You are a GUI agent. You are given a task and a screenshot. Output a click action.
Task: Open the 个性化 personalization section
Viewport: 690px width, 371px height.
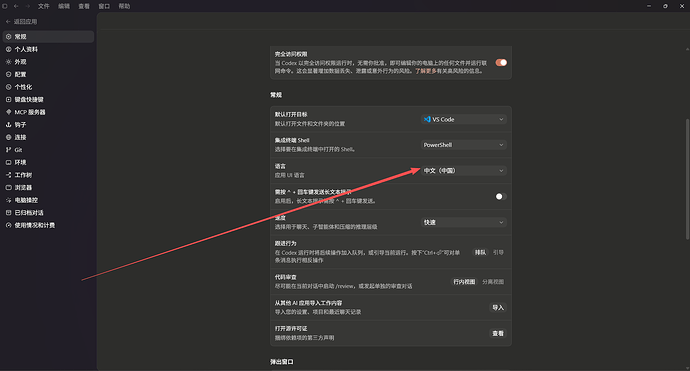pos(48,87)
